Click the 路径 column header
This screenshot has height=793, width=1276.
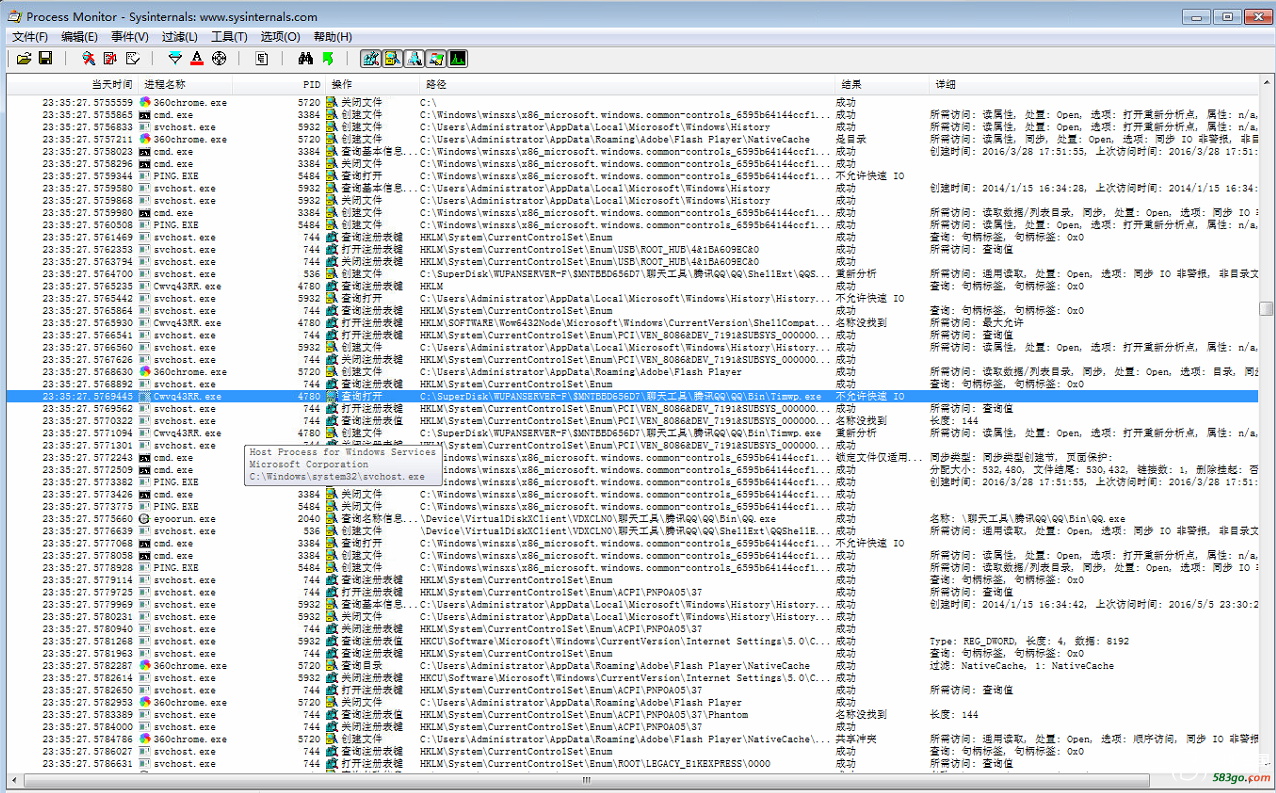tap(625, 85)
